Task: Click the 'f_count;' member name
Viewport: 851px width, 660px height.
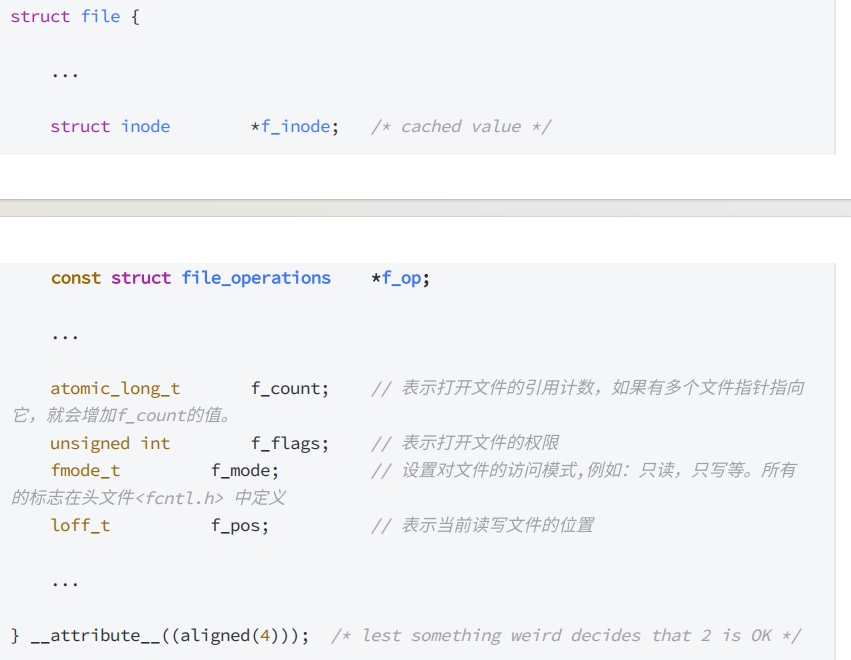Action: click(290, 389)
